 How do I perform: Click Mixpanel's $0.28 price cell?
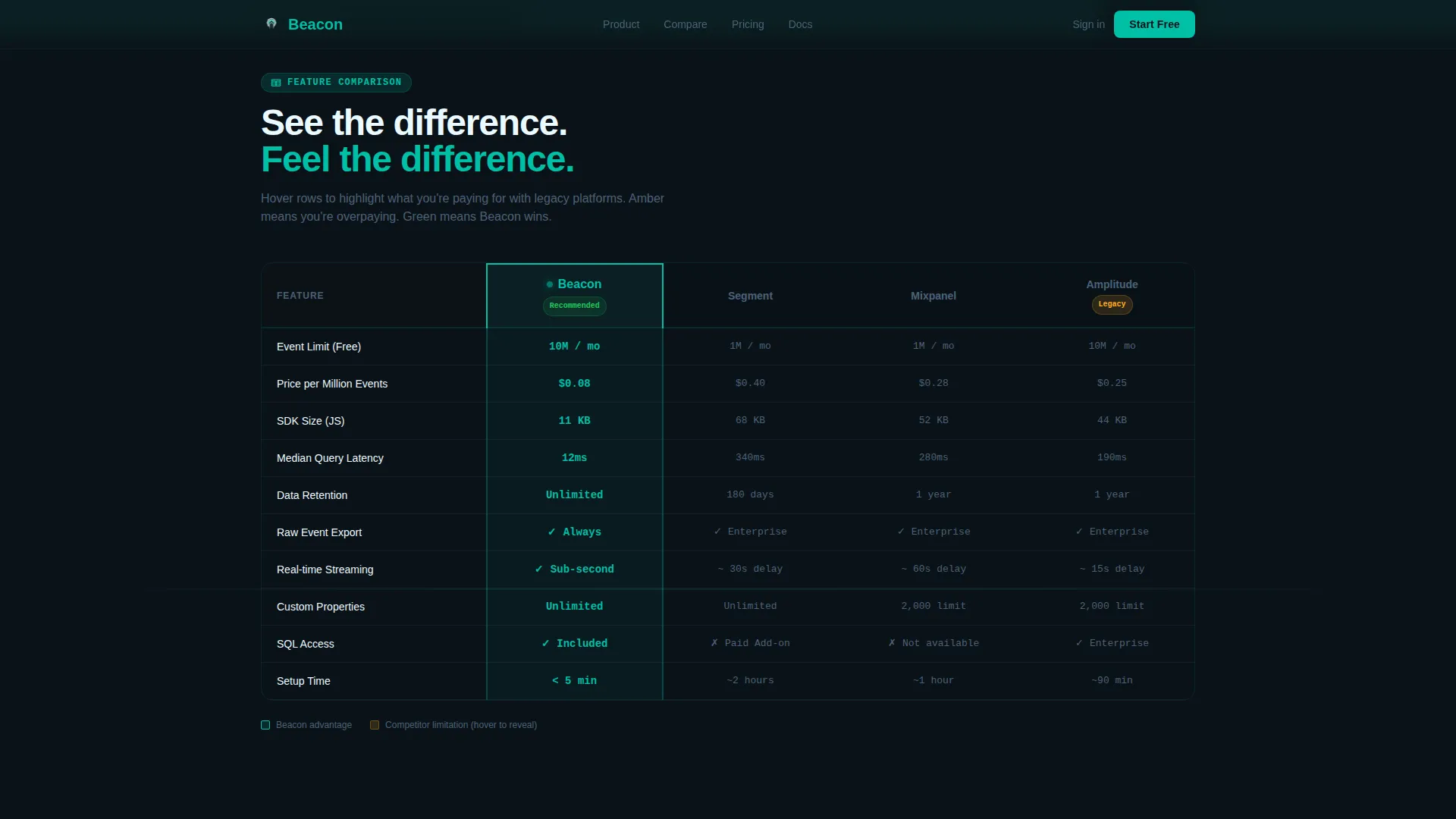tap(934, 384)
